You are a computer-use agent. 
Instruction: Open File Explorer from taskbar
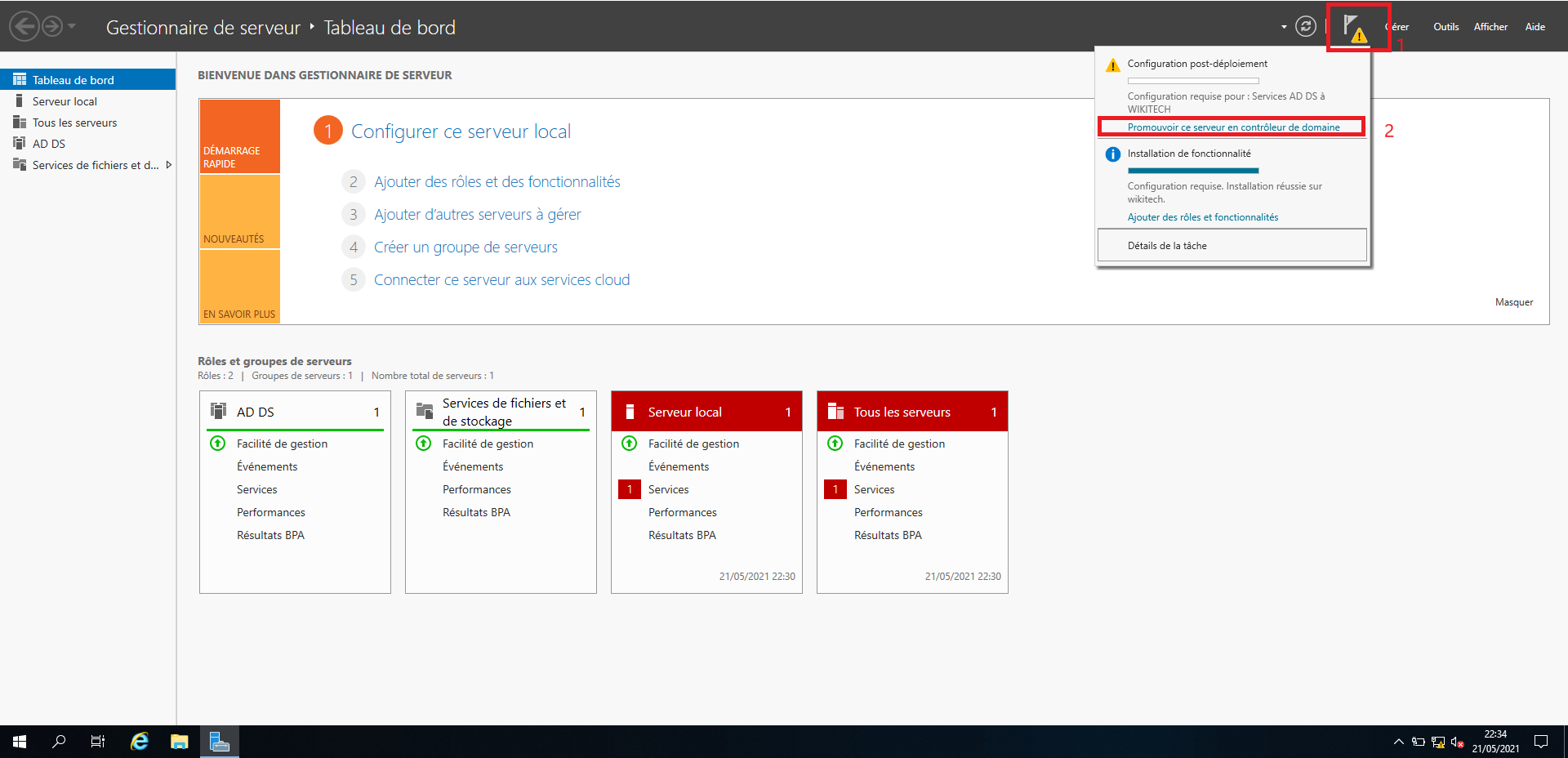[x=179, y=742]
